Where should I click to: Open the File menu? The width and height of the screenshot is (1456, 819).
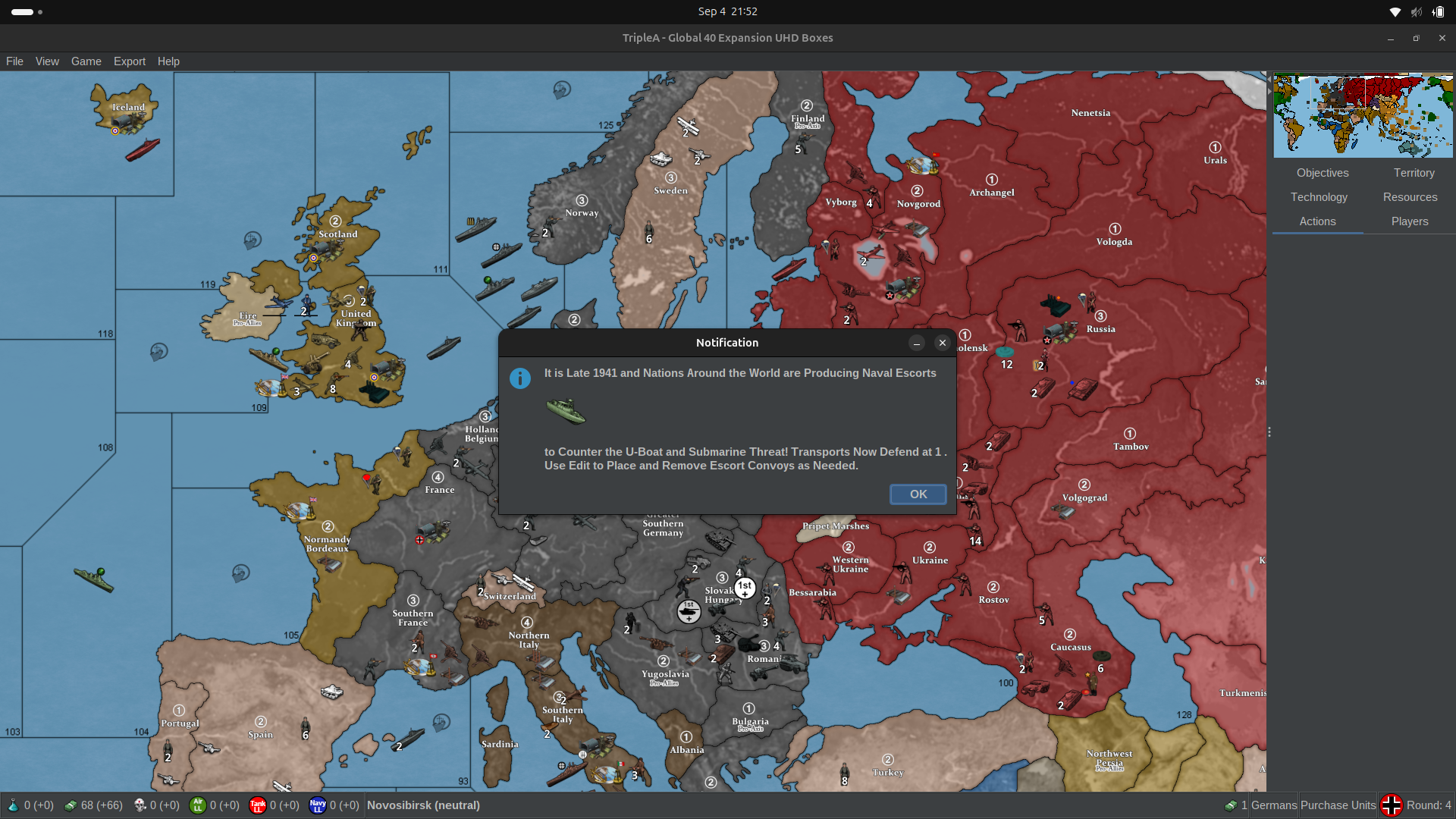[14, 61]
